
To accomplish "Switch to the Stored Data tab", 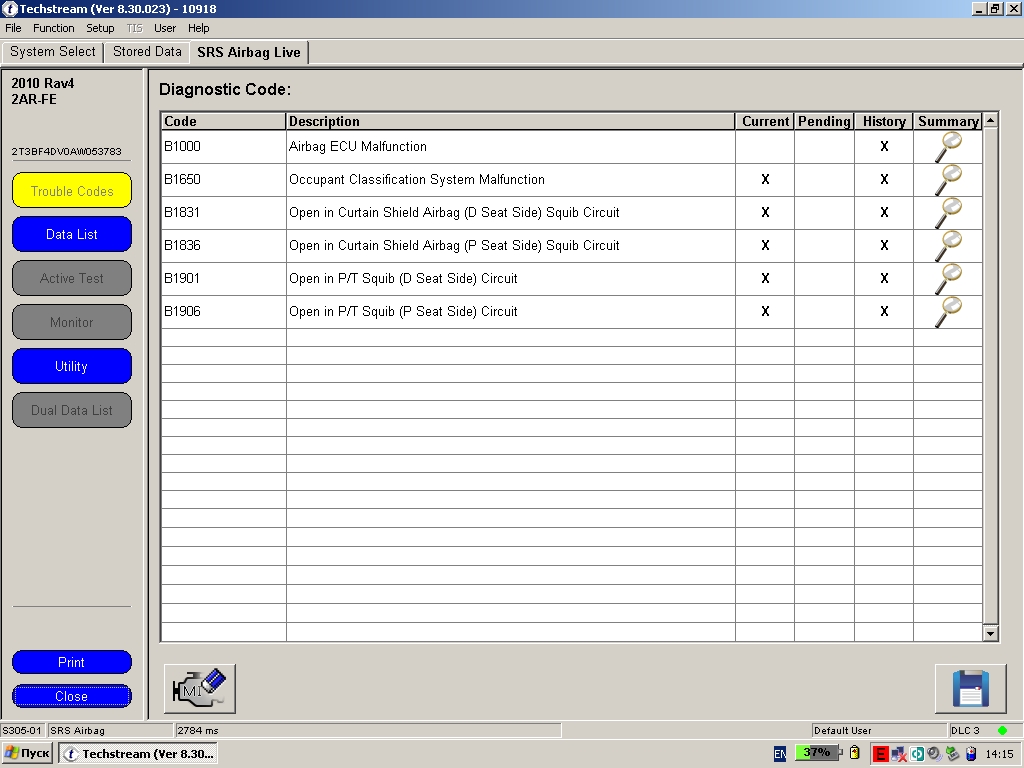I will 147,52.
